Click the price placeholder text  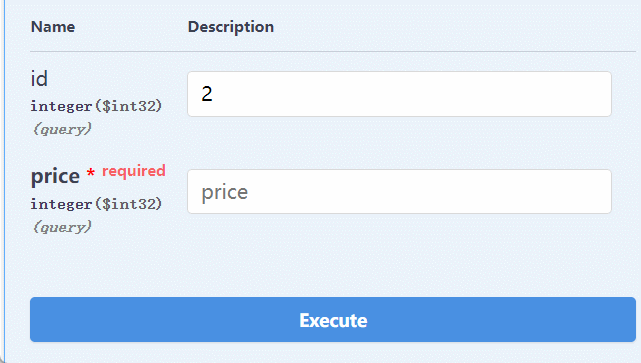(x=225, y=192)
